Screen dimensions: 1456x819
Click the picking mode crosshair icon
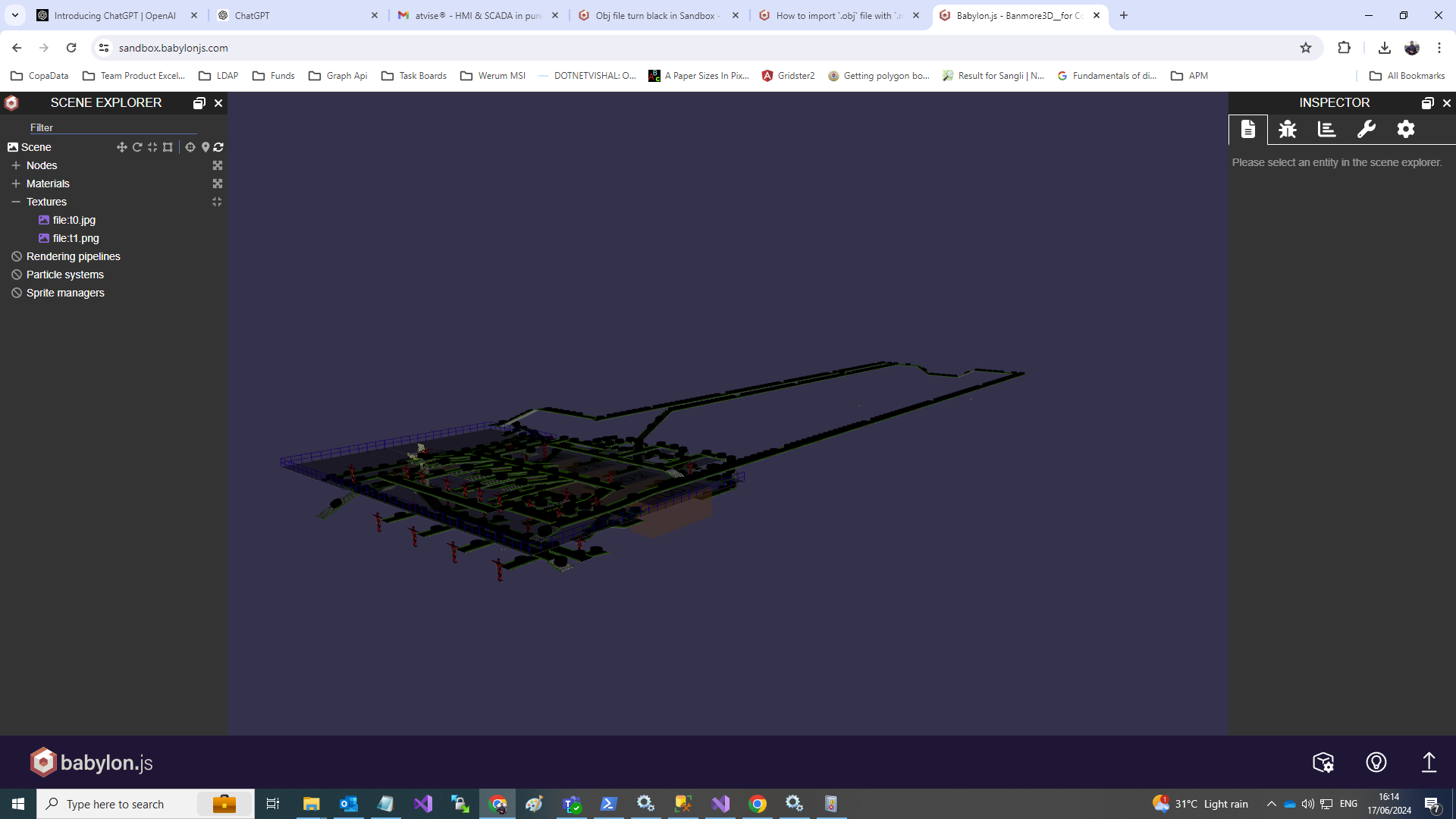pos(190,147)
